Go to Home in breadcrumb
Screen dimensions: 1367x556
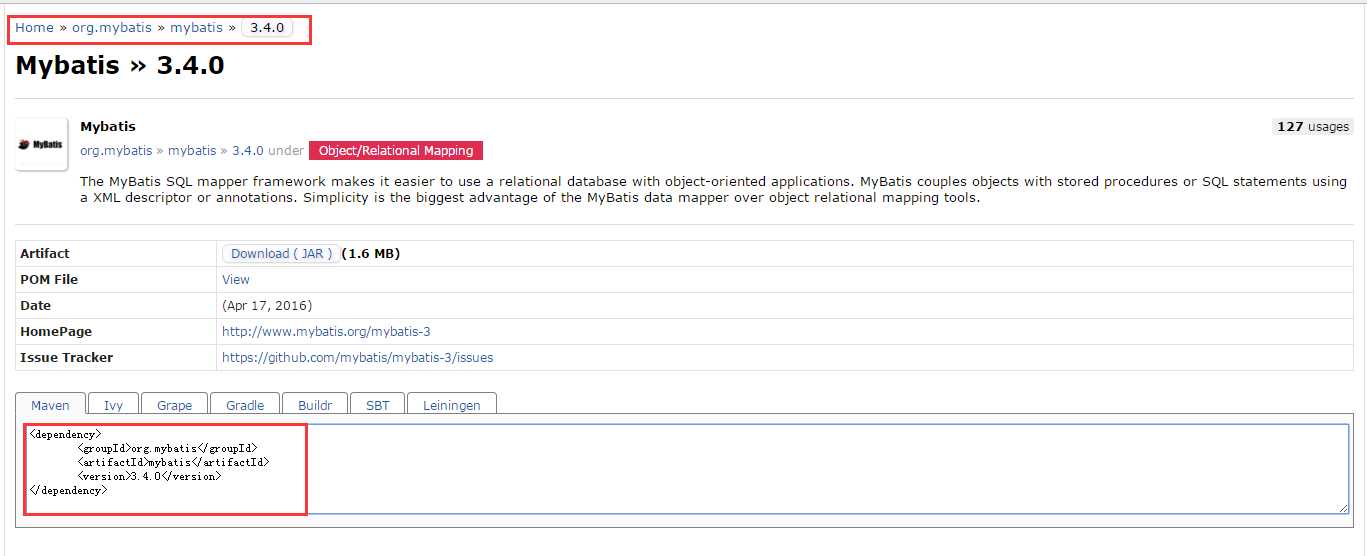34,28
